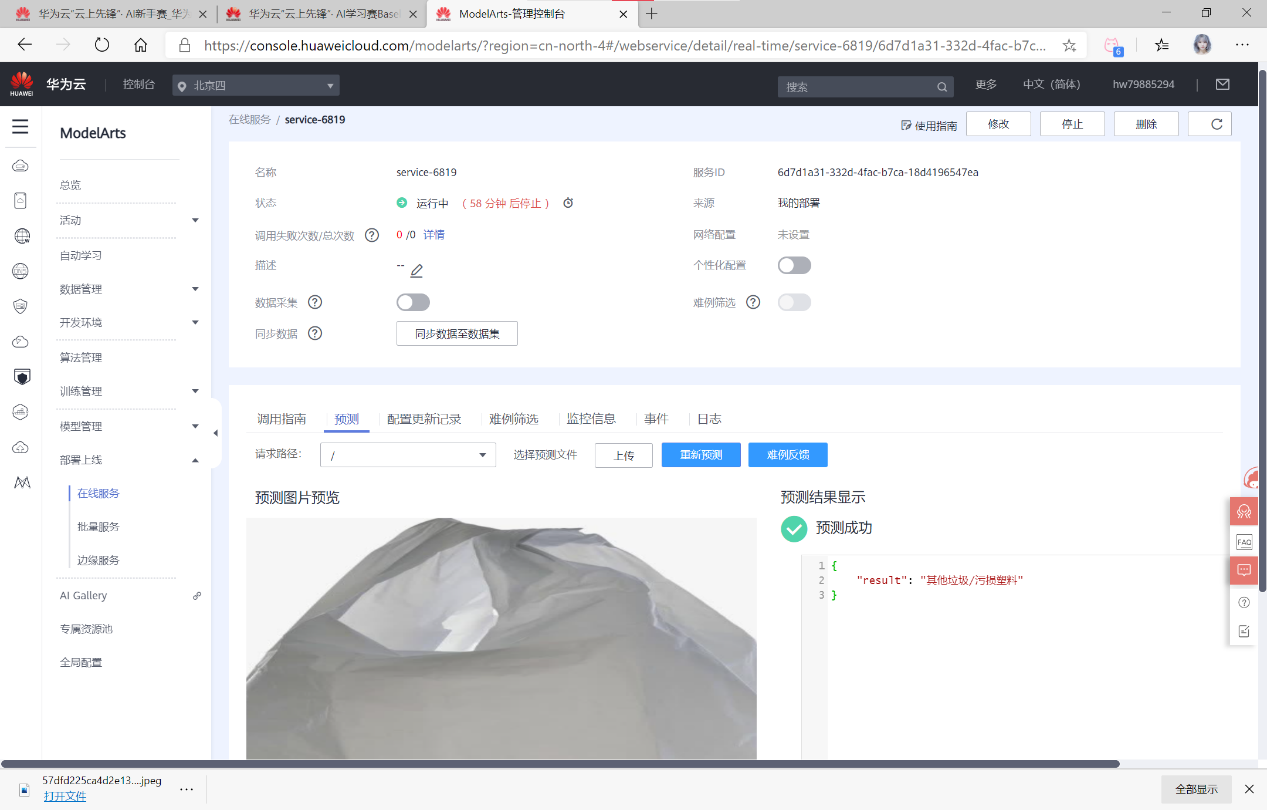Click help icon beside 调用失败次数/总次数

[x=372, y=235]
